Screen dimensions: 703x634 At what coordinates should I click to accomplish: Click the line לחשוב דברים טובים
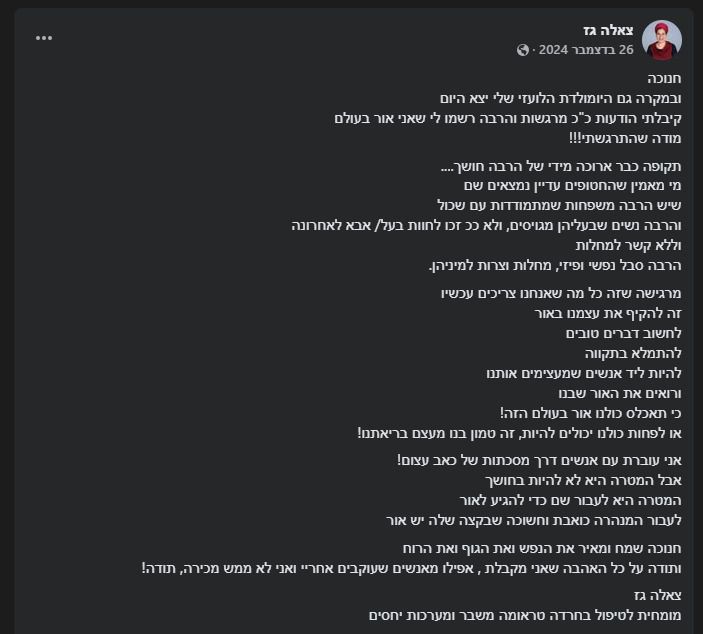coord(624,333)
